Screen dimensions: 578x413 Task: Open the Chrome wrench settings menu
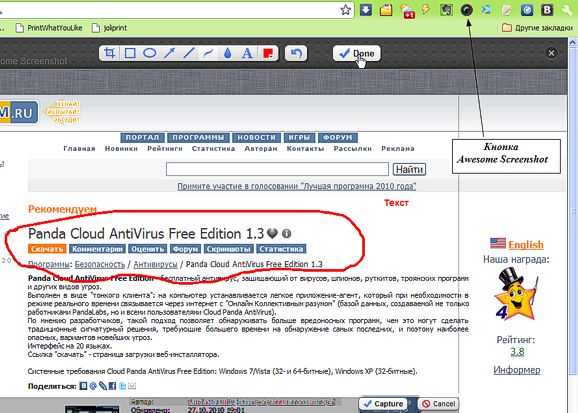click(x=567, y=10)
